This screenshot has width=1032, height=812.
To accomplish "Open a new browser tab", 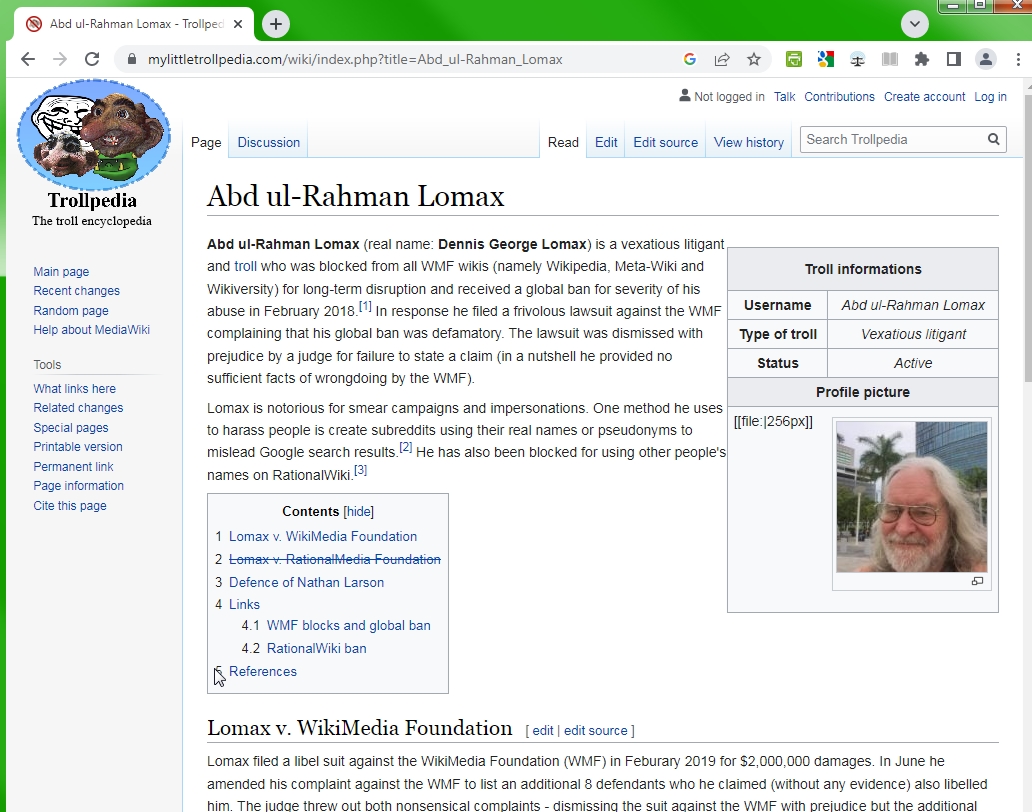I will 276,24.
